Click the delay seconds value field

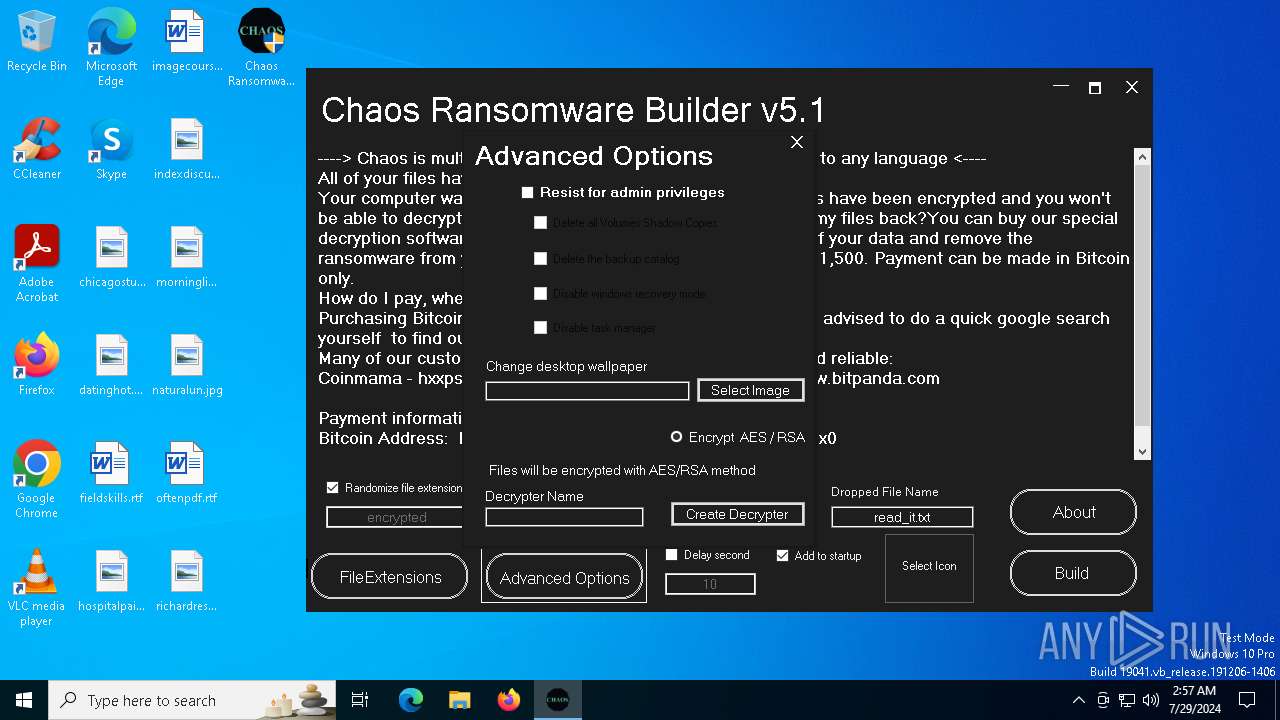point(710,584)
